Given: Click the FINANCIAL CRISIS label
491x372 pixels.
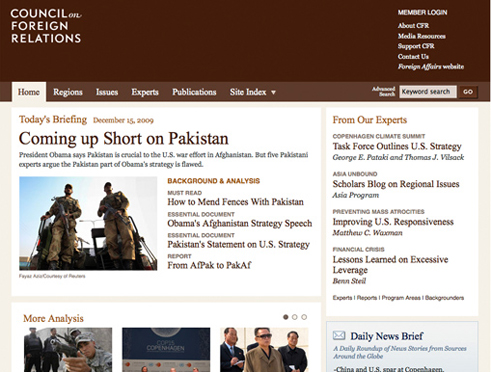Looking at the screenshot, I should pos(358,249).
